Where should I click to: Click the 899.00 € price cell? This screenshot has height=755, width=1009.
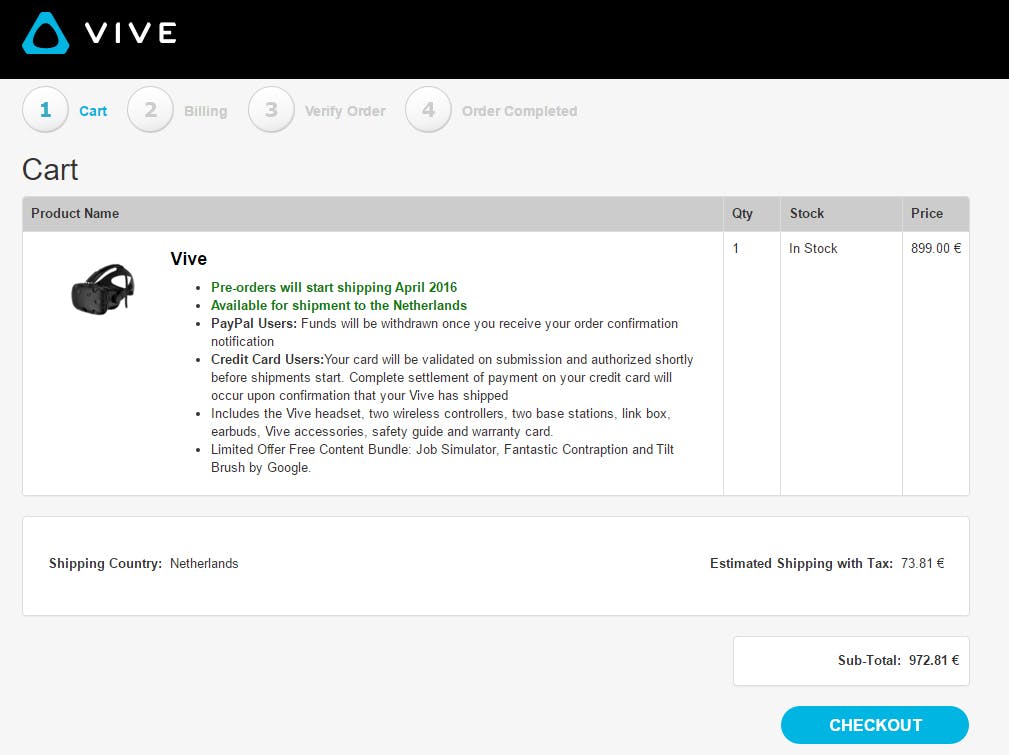936,248
